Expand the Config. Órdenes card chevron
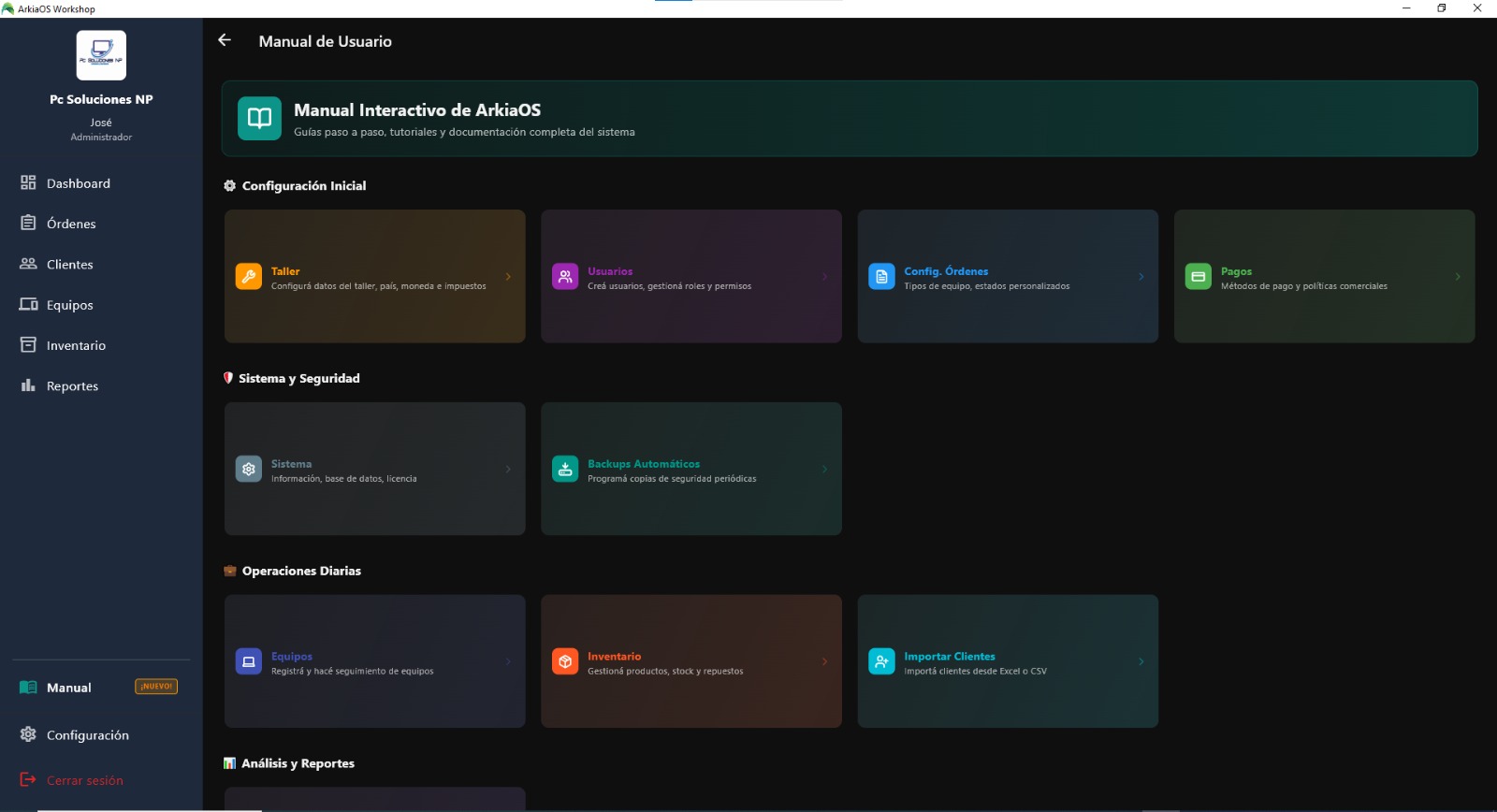This screenshot has height=812, width=1497. 1141,277
